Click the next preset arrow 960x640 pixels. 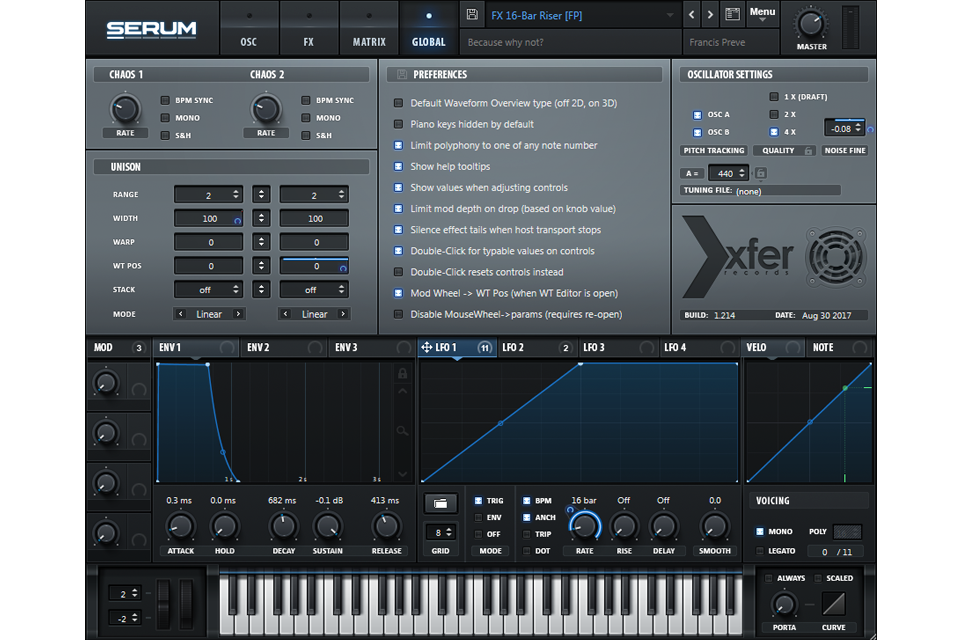tap(711, 14)
